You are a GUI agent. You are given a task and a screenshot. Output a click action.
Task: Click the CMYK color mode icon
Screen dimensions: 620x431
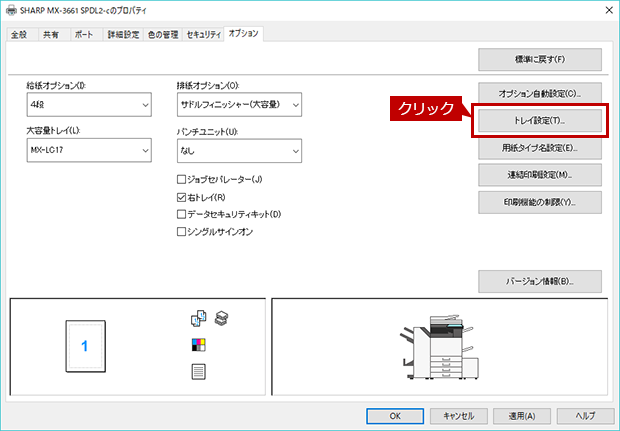198,345
